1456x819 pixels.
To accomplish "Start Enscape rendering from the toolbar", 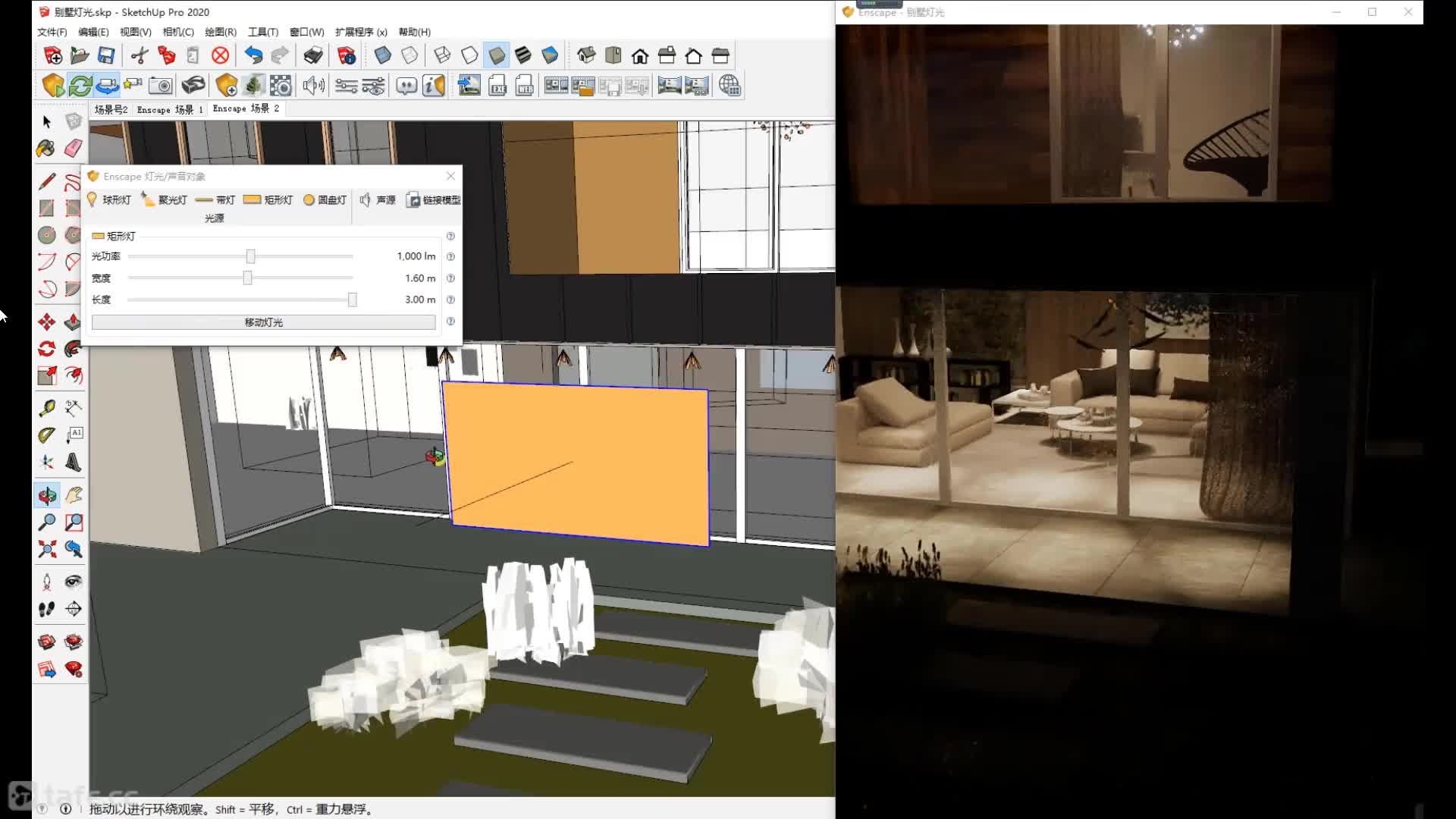I will [x=53, y=86].
